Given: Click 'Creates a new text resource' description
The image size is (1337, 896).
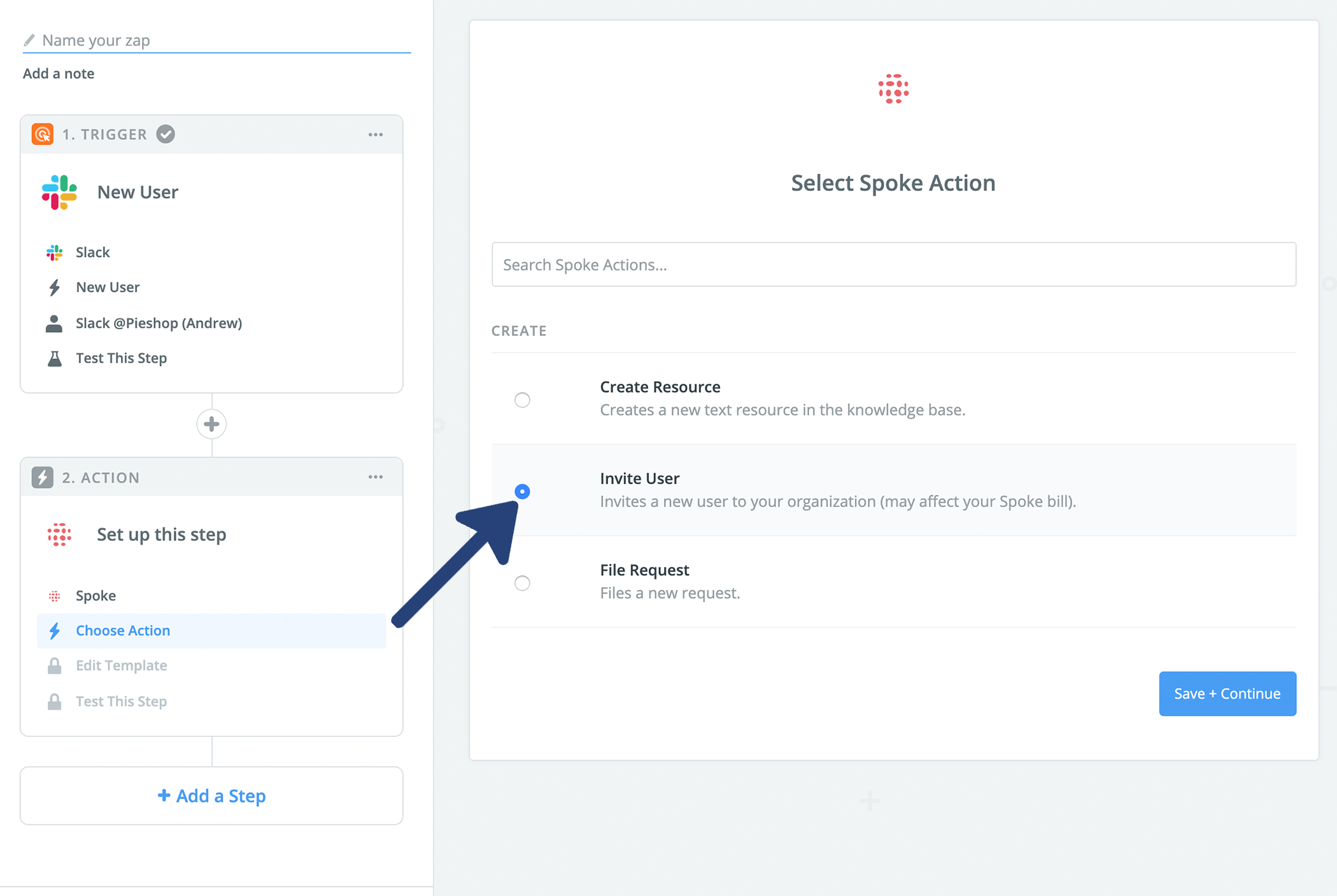Looking at the screenshot, I should pyautogui.click(x=782, y=410).
